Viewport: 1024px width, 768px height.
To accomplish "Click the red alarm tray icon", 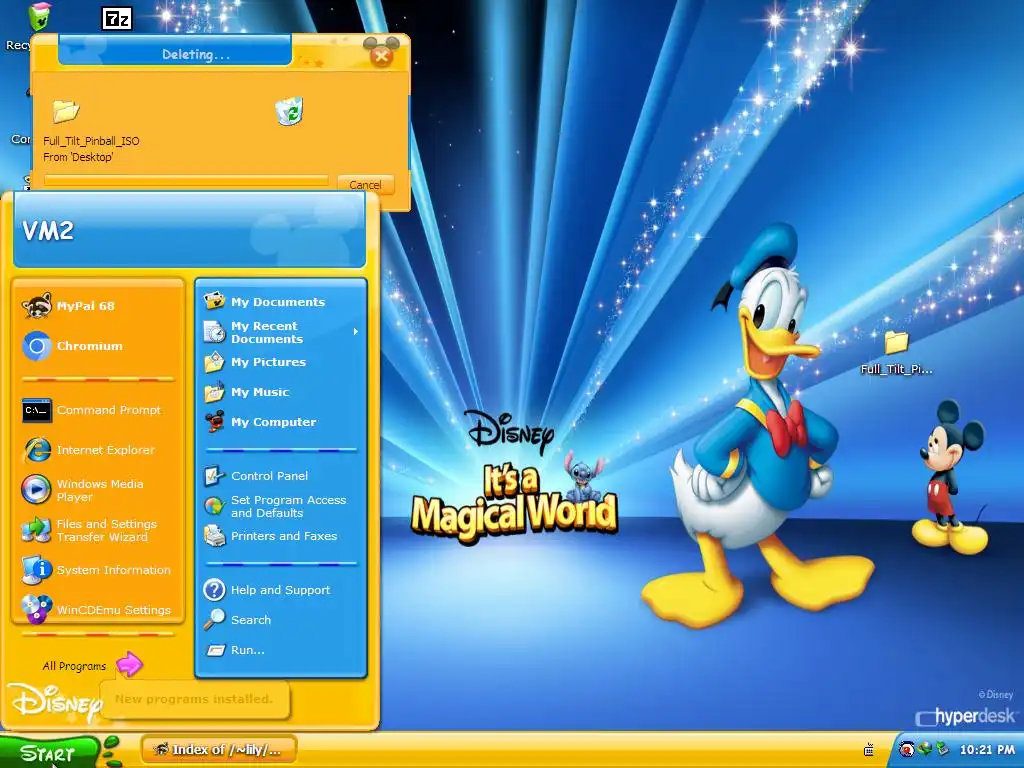I will coord(906,749).
